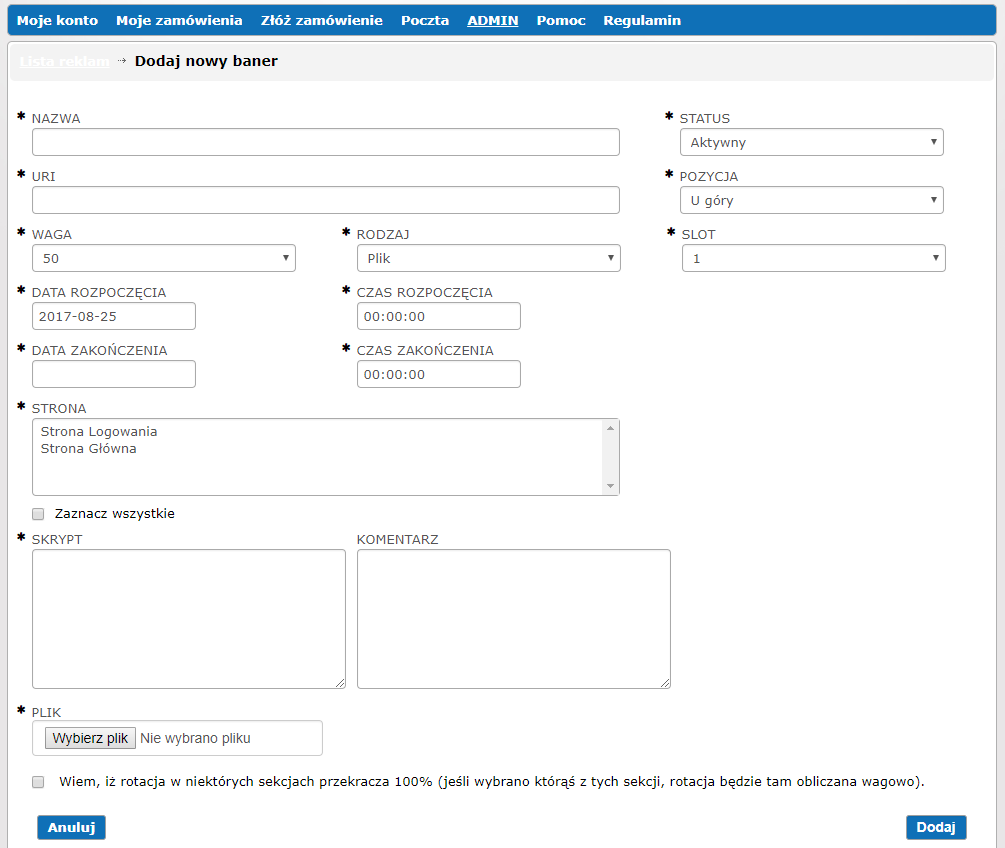The image size is (1005, 848).
Task: Select Strona Logowania in the STRONA list
Action: coord(99,431)
